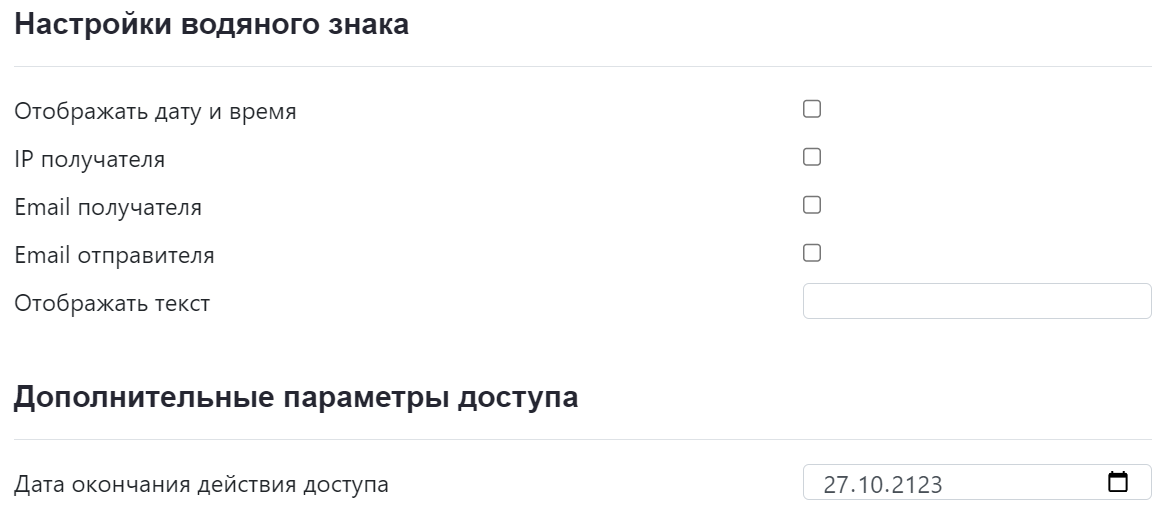Select the day '27' in the date field

click(x=837, y=486)
